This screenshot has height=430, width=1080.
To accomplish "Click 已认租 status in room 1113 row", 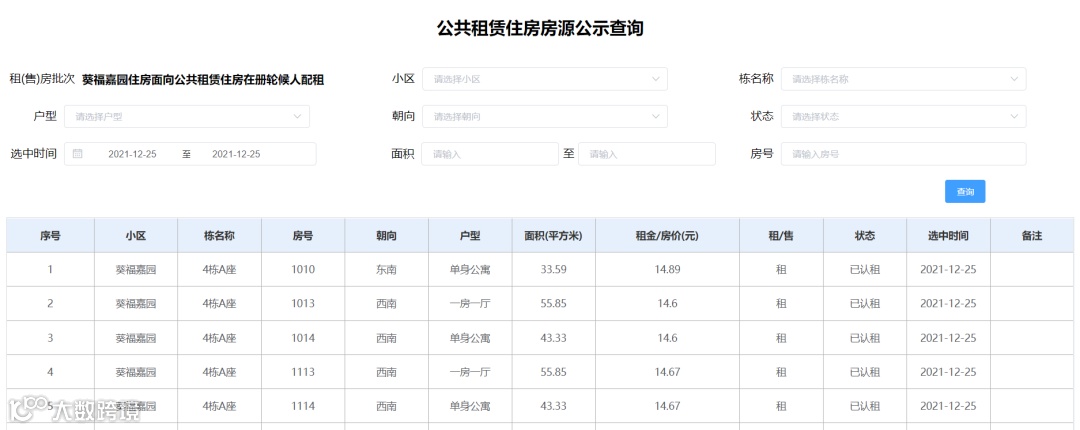I will pyautogui.click(x=865, y=372).
